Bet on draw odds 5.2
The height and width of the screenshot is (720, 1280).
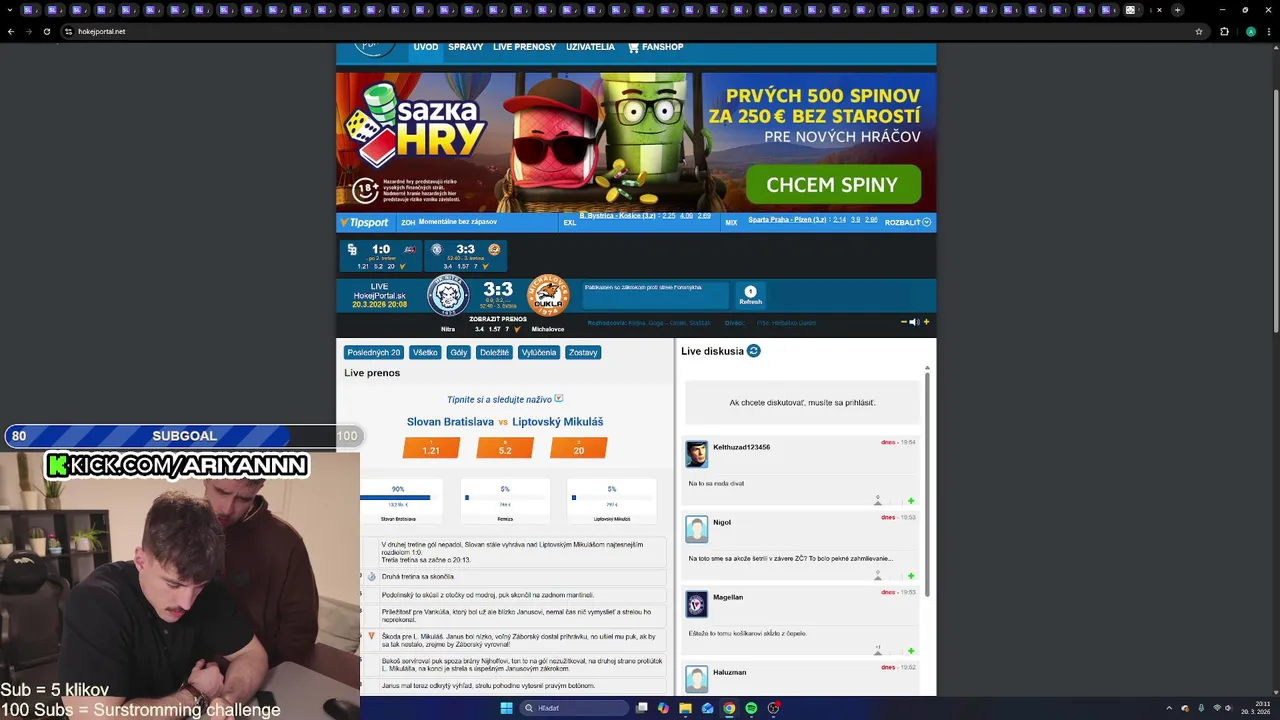(505, 448)
